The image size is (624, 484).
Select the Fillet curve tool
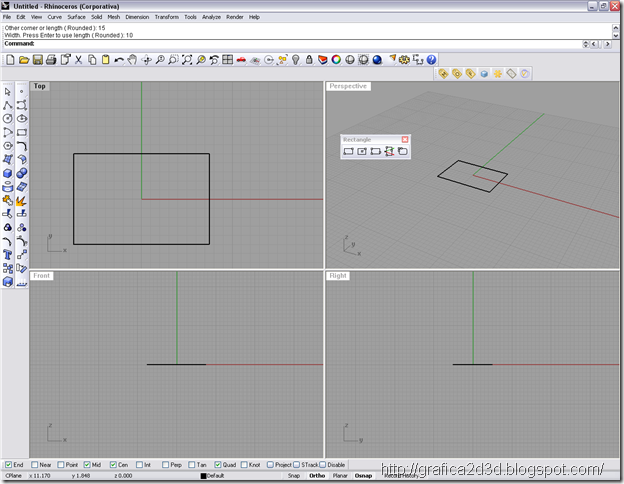tap(22, 146)
